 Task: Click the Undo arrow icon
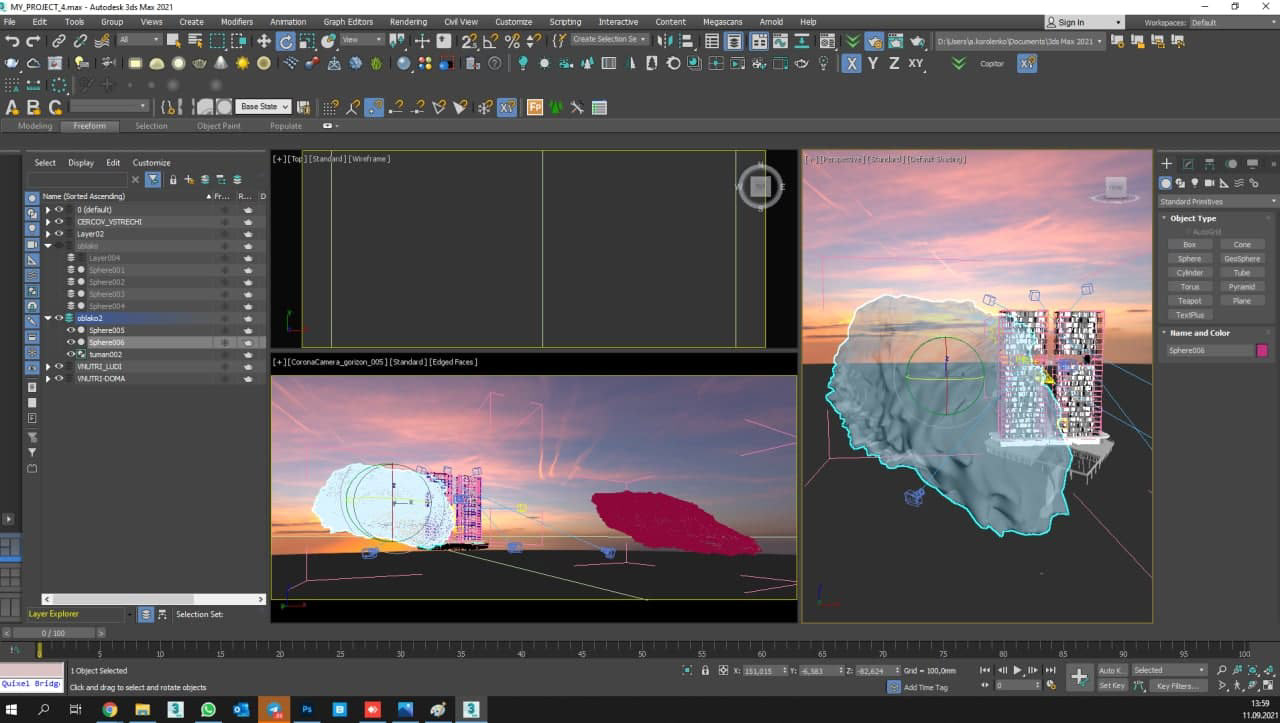pyautogui.click(x=12, y=41)
